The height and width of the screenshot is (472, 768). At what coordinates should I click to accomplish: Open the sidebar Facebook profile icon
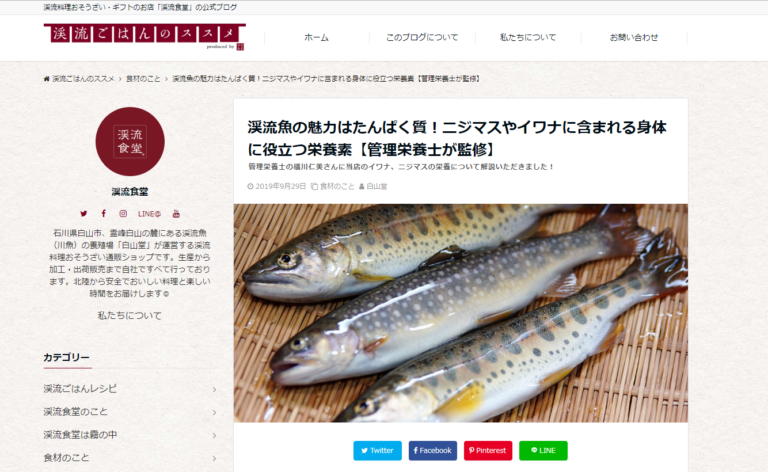(x=103, y=213)
